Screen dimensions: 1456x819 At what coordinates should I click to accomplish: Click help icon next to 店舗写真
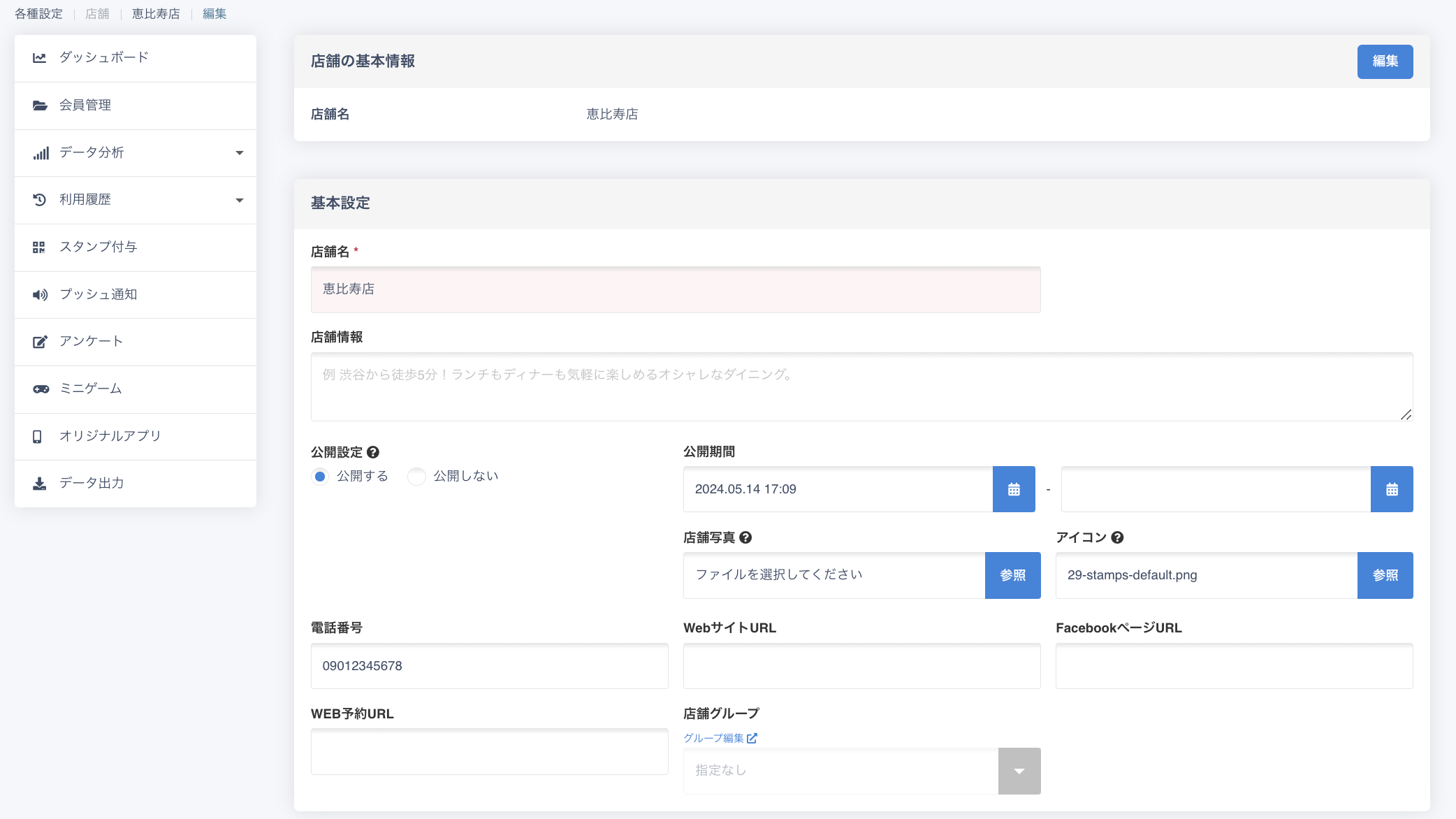745,537
